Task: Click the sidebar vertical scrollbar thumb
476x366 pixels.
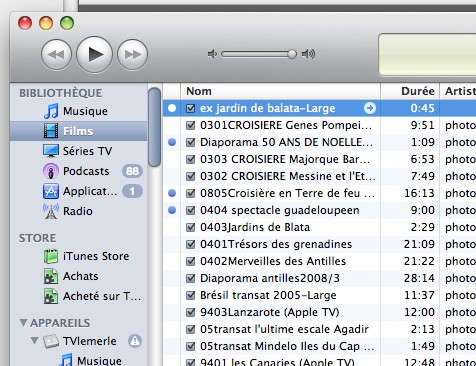Action: coord(154,127)
